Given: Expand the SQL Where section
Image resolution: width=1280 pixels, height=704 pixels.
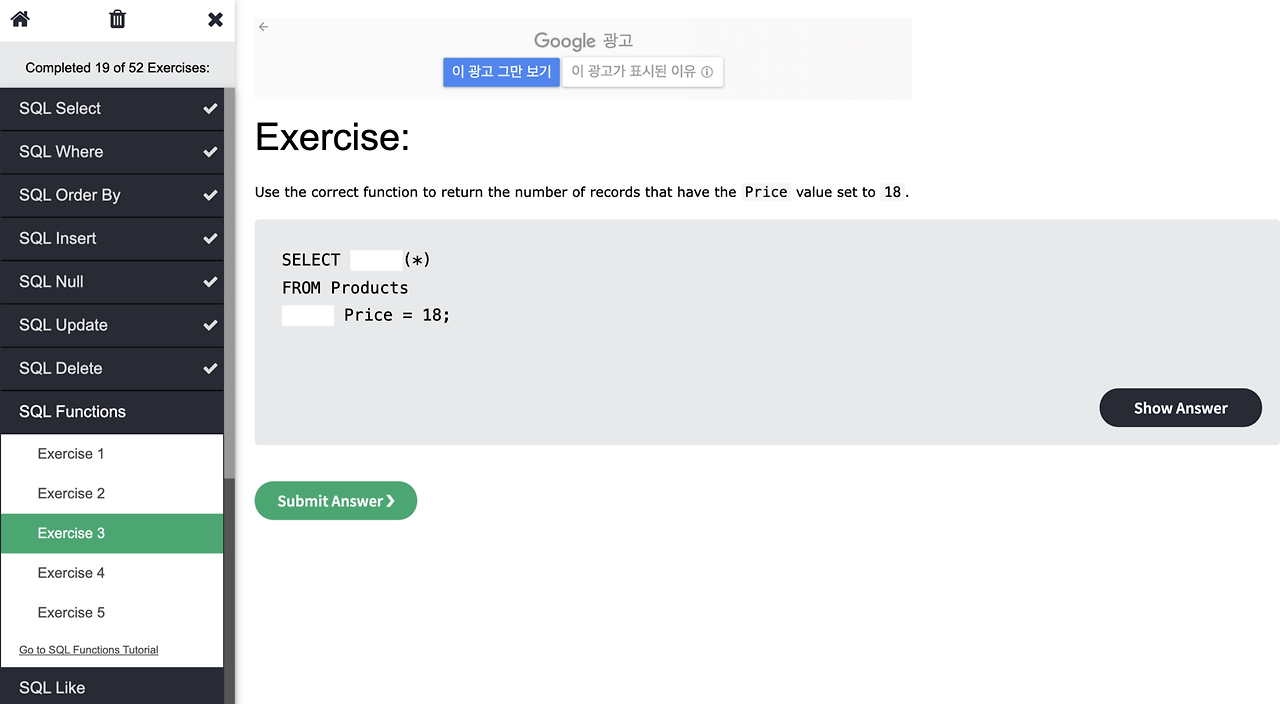Looking at the screenshot, I should pos(112,152).
